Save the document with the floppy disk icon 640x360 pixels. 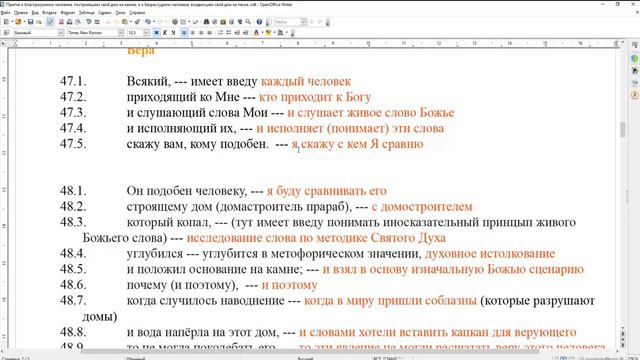[30, 22]
